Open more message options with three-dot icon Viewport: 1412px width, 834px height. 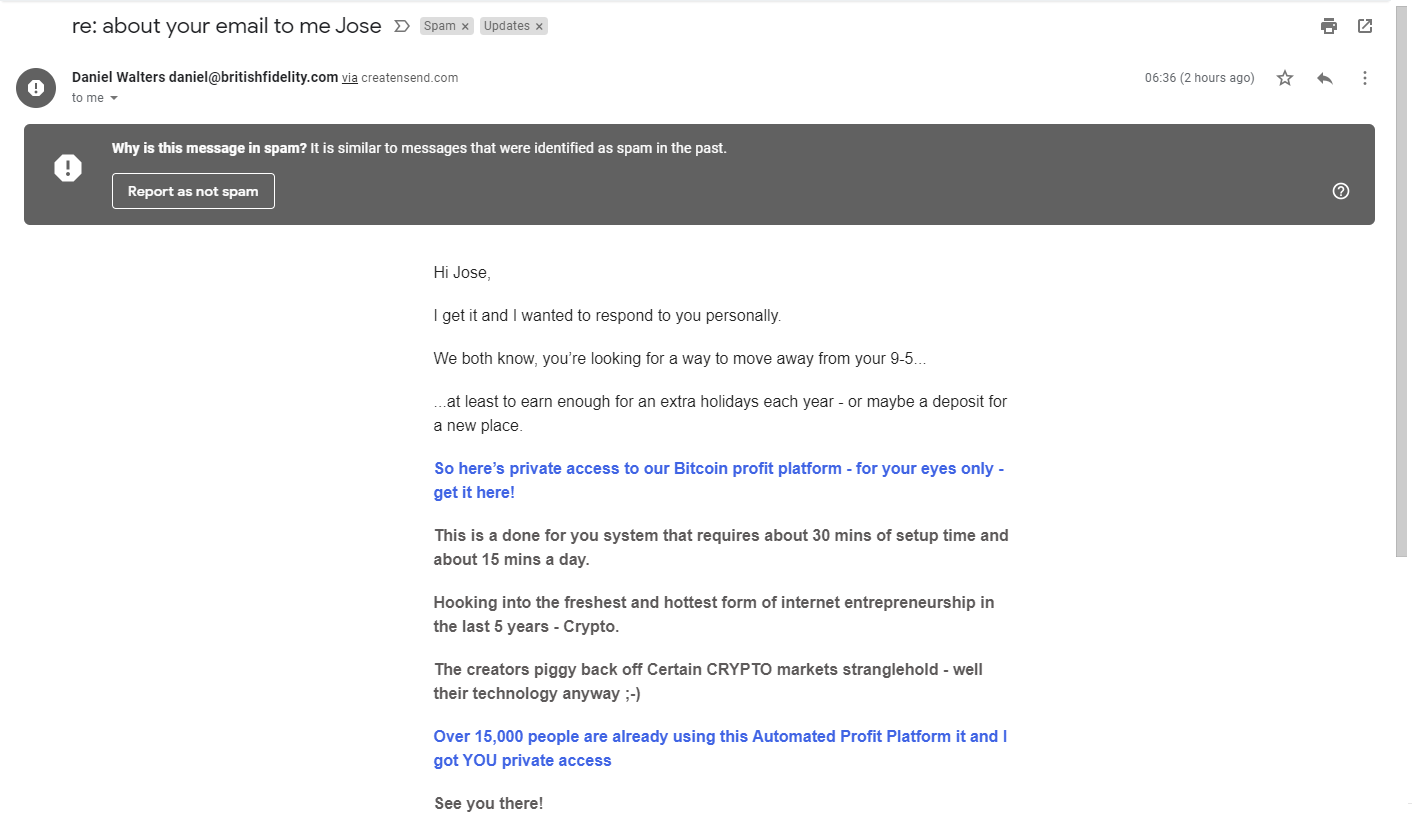(1365, 77)
